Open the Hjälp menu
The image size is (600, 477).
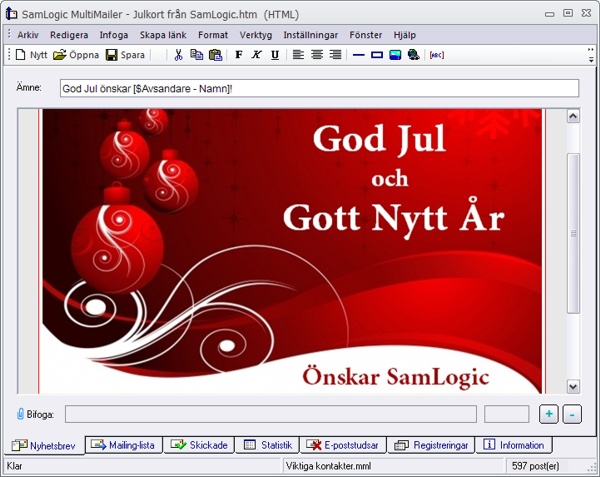[404, 35]
